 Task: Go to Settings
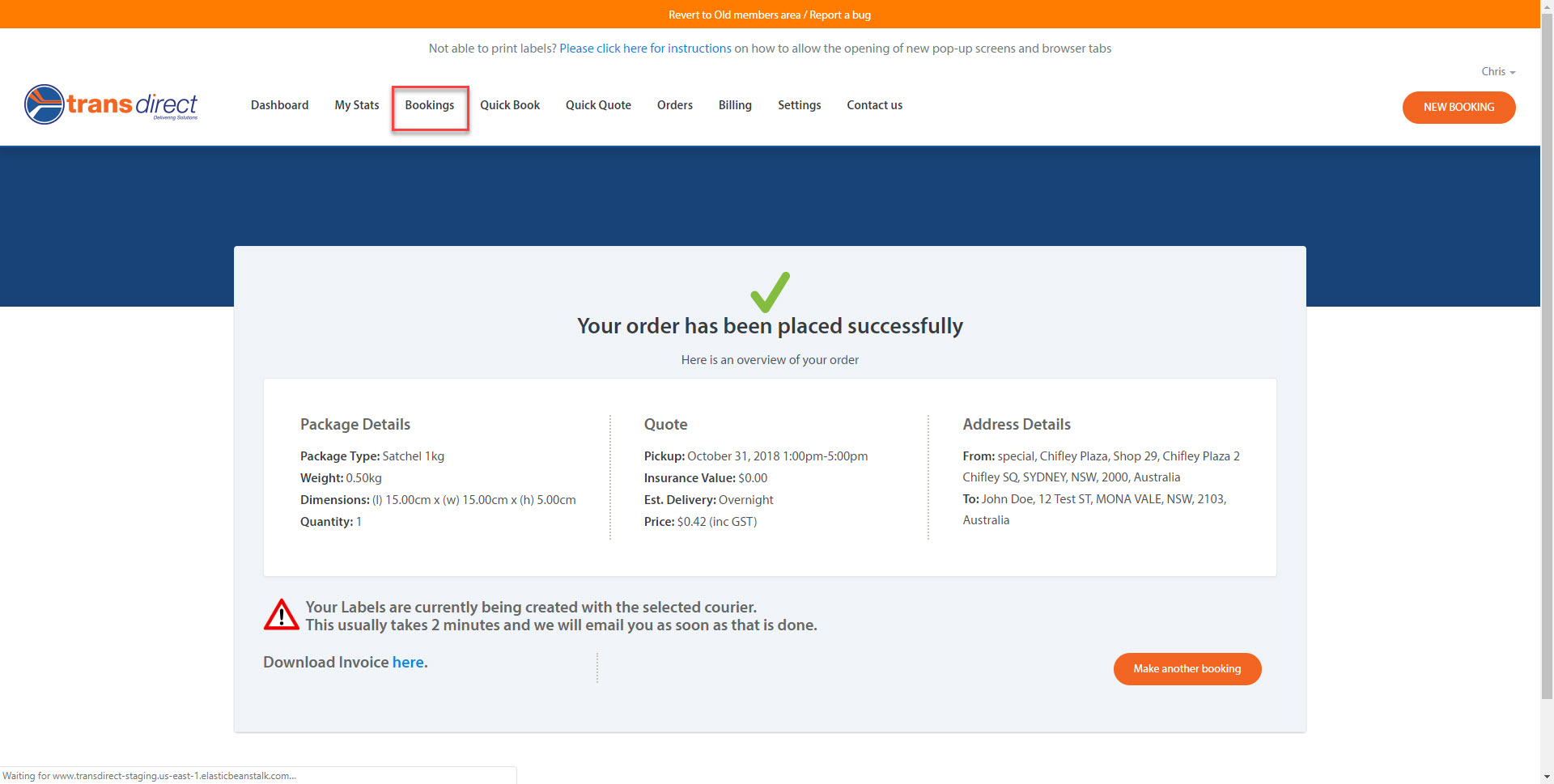(x=799, y=105)
